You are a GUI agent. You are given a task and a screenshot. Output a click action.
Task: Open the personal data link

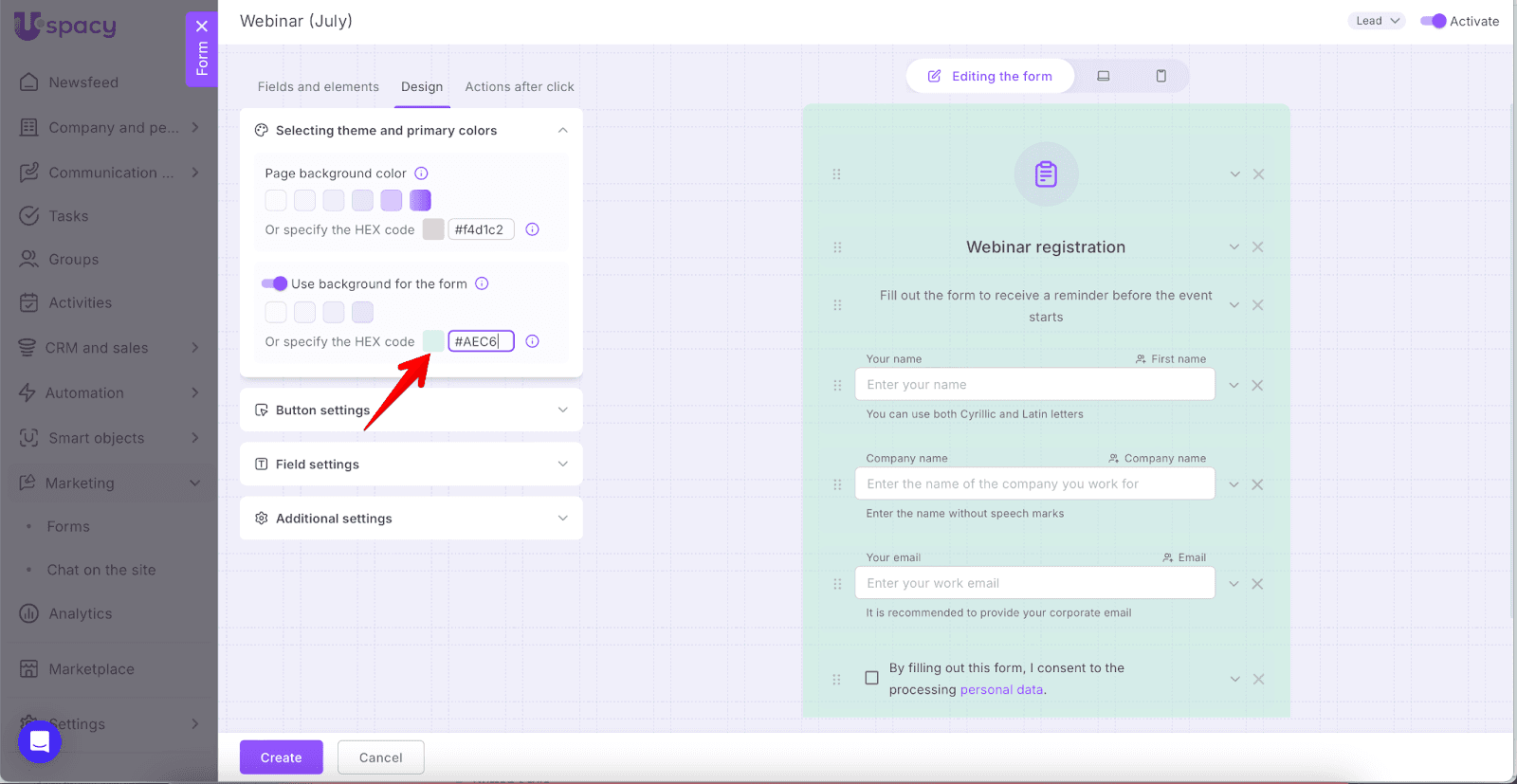tap(1001, 690)
